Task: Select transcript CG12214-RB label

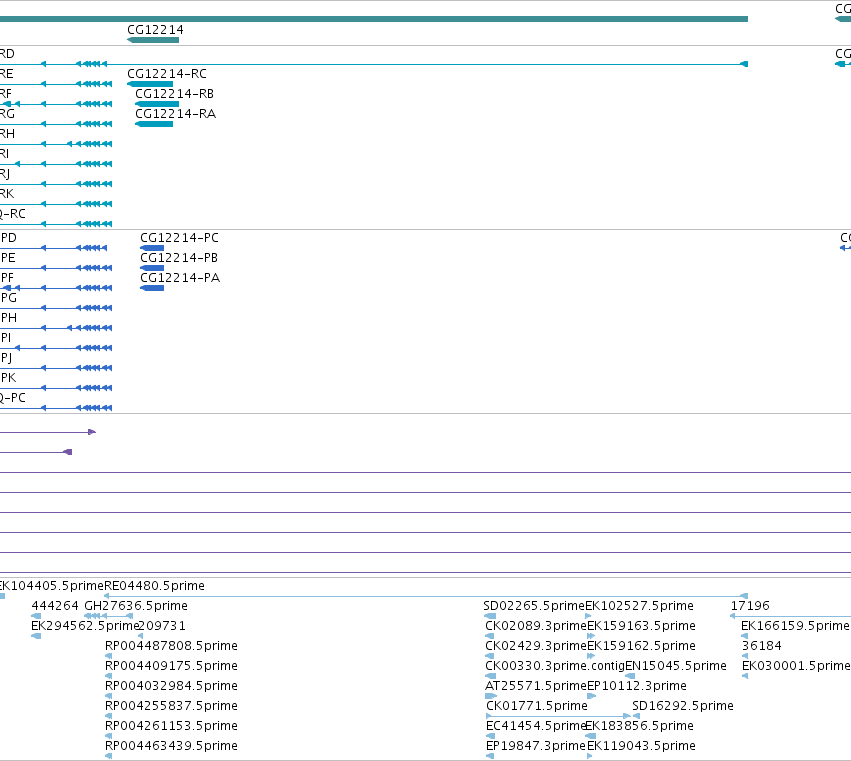Action: 174,94
